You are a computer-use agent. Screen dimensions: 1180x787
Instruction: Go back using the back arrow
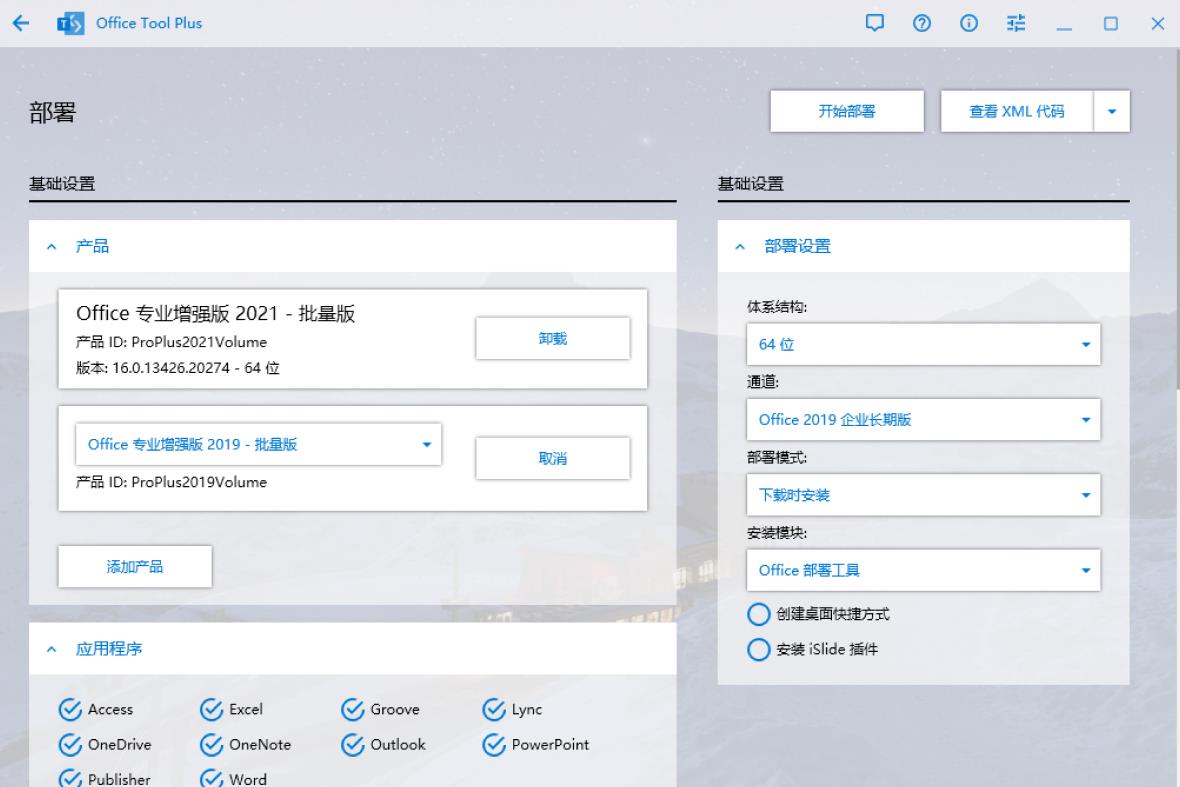21,23
